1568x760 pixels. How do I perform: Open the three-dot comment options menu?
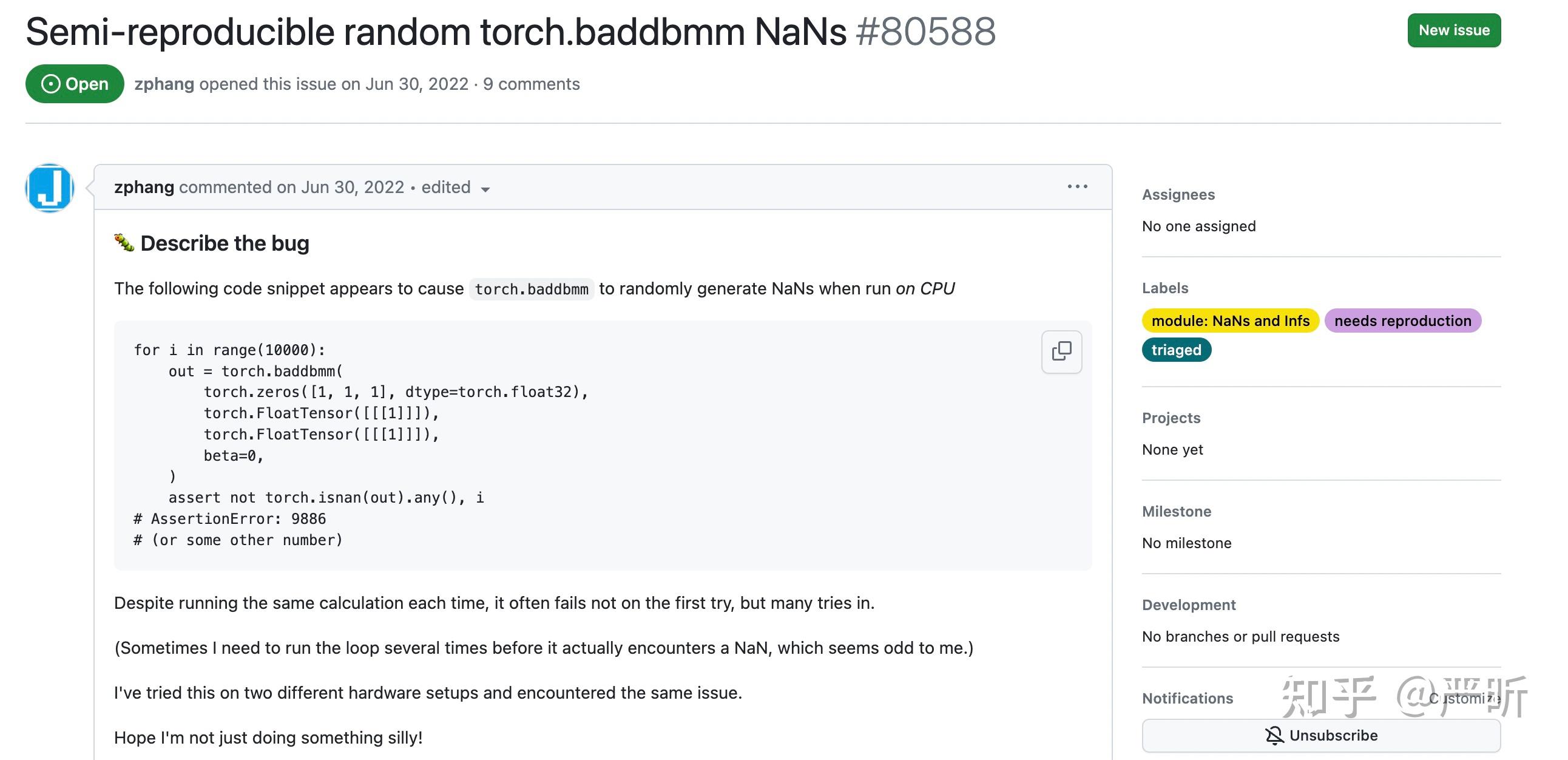coord(1077,186)
